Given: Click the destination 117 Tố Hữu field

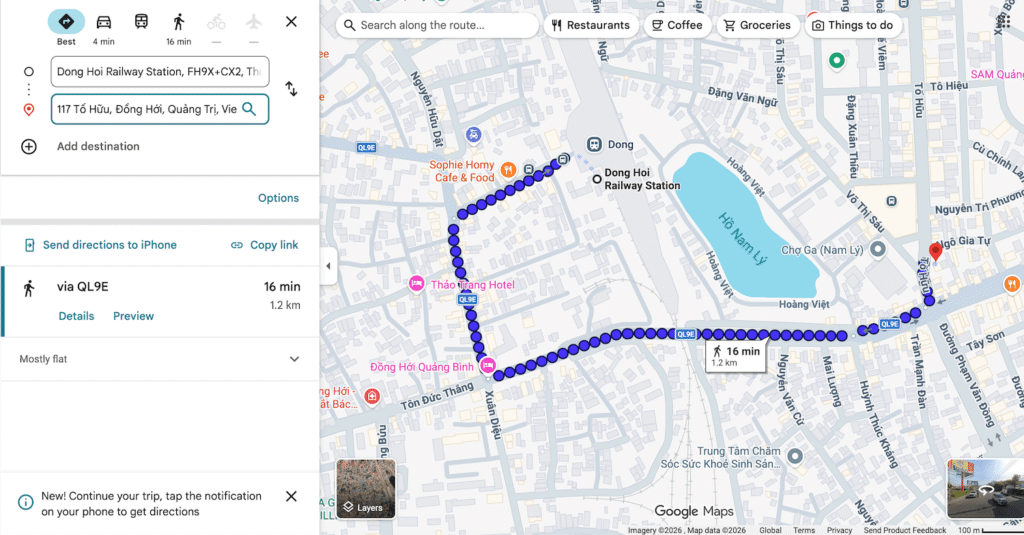Looking at the screenshot, I should (x=160, y=109).
